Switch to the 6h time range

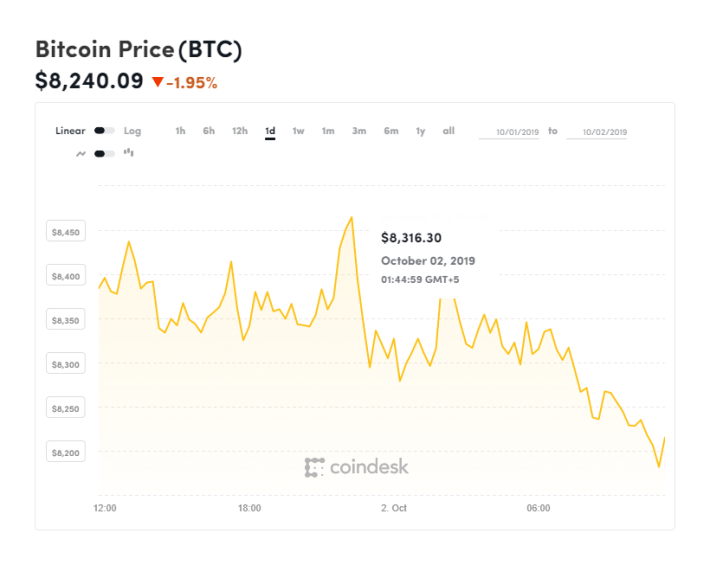pyautogui.click(x=209, y=131)
